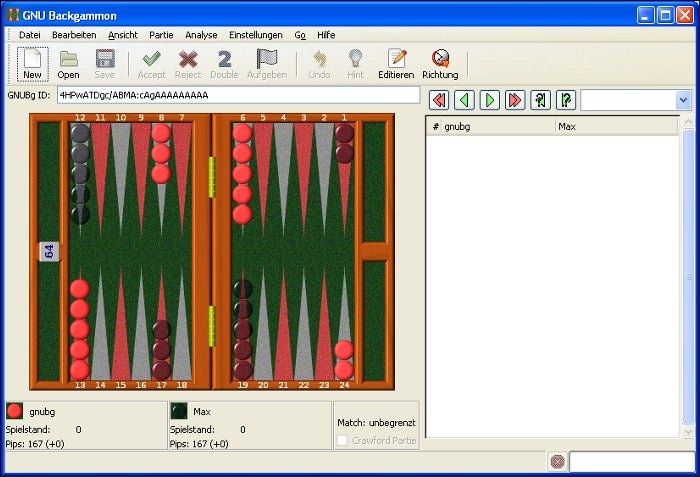
Task: Open the Datei menu
Action: click(29, 35)
